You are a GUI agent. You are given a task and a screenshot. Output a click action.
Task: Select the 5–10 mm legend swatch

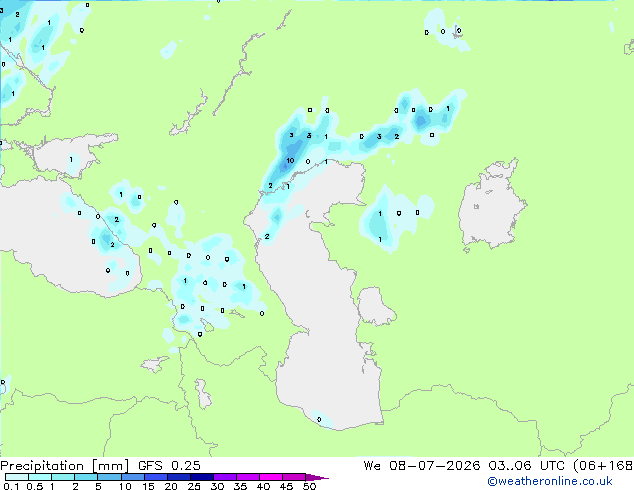[x=109, y=477]
